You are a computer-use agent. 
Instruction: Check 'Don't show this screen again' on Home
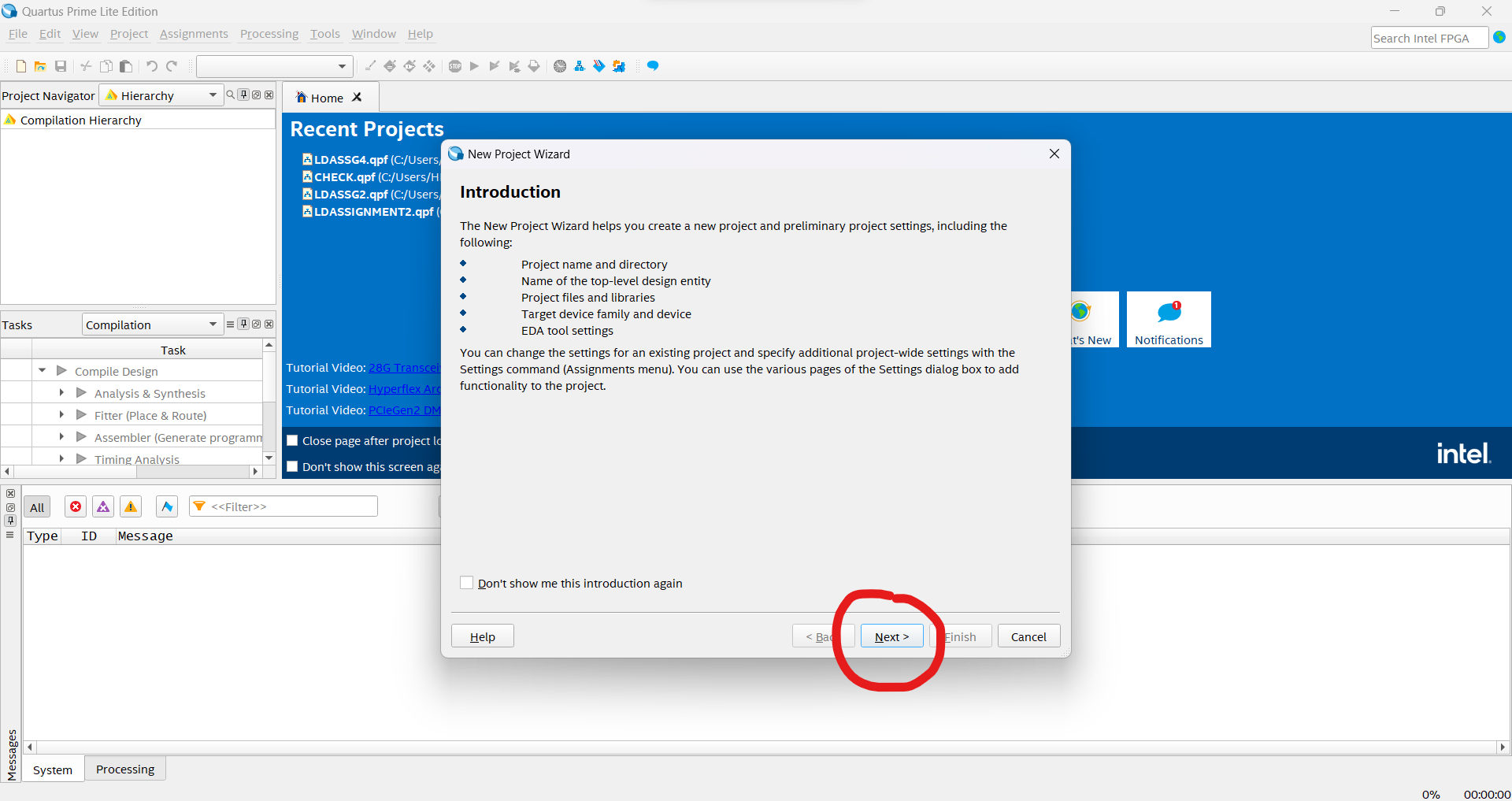[292, 466]
